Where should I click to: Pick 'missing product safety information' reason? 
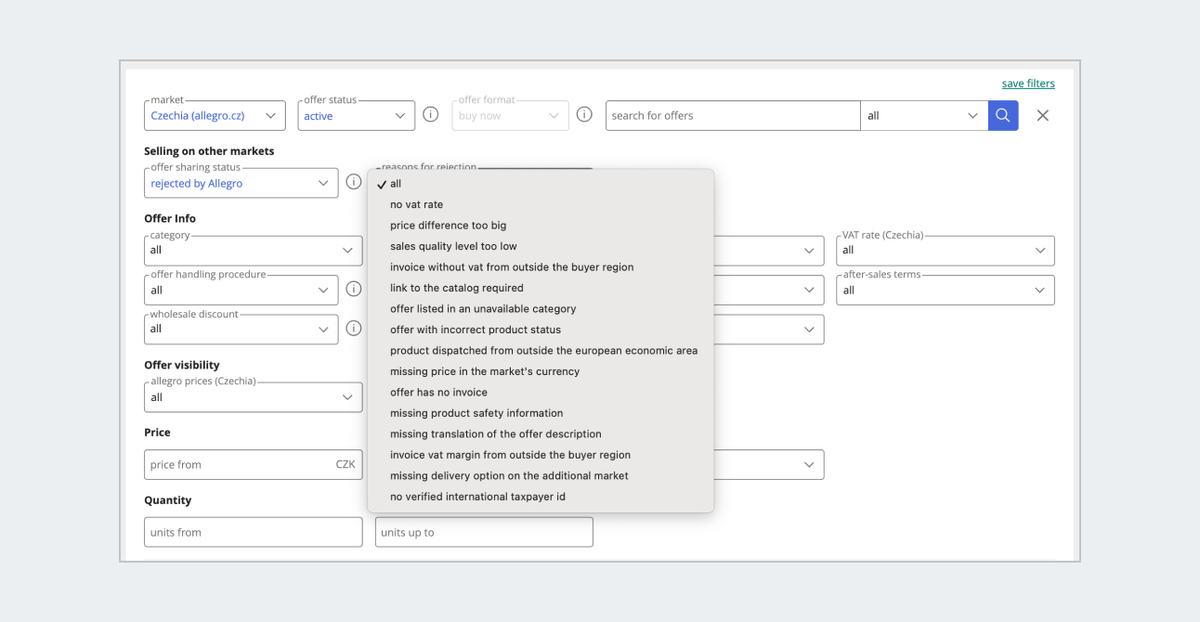[476, 413]
